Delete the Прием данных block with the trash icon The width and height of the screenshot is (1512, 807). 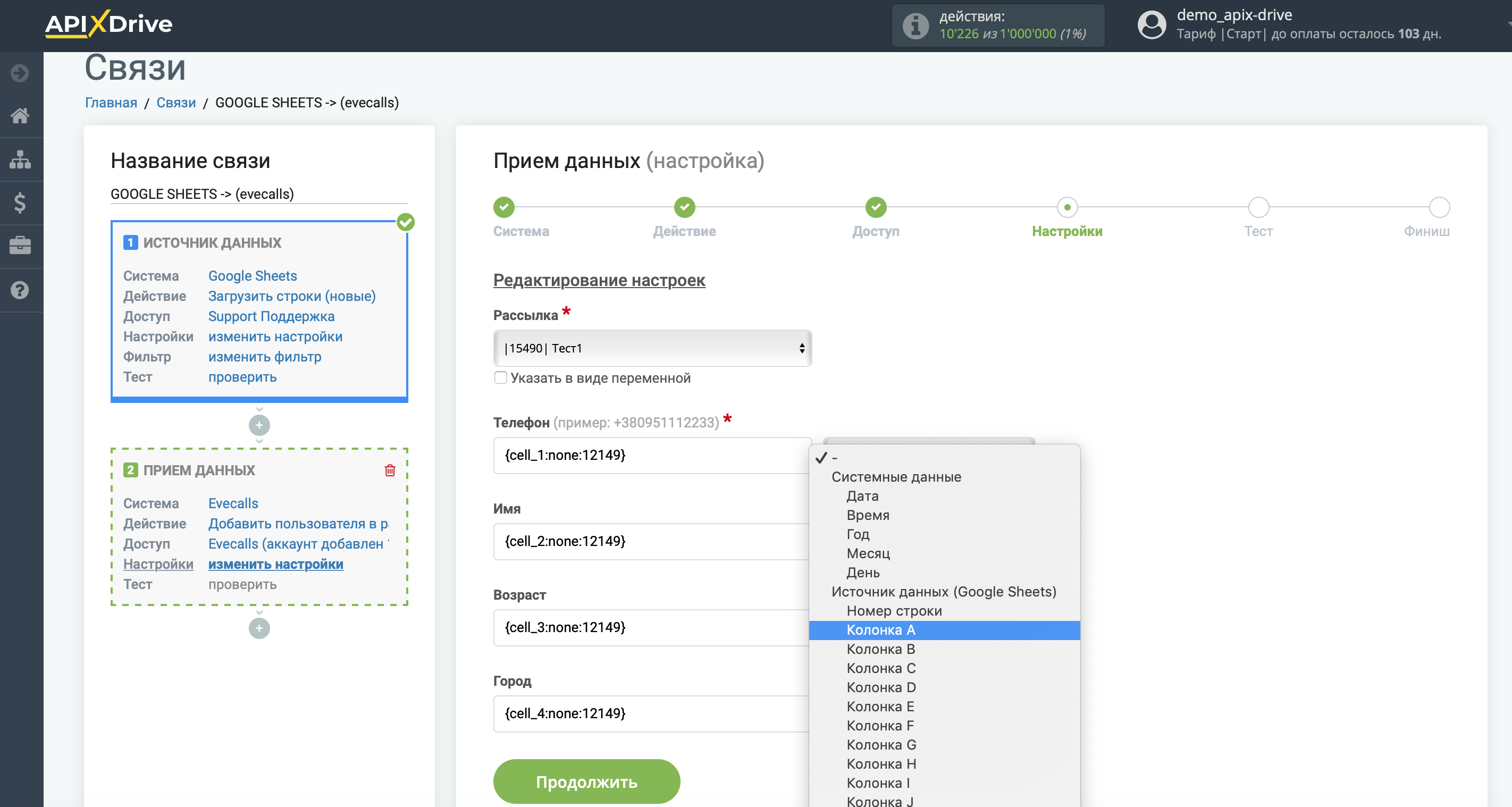tap(390, 470)
